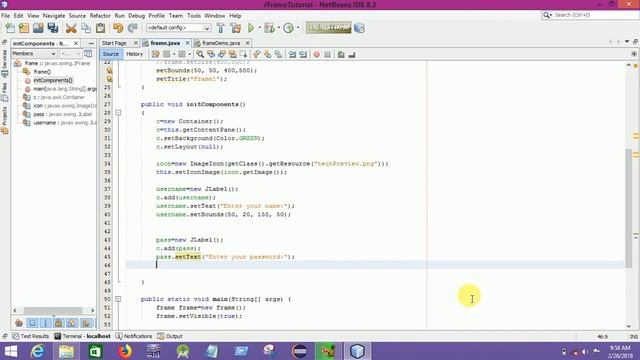Toggle the Show Inner Classes navigator filter
The width and height of the screenshot is (640, 360).
pos(72,323)
